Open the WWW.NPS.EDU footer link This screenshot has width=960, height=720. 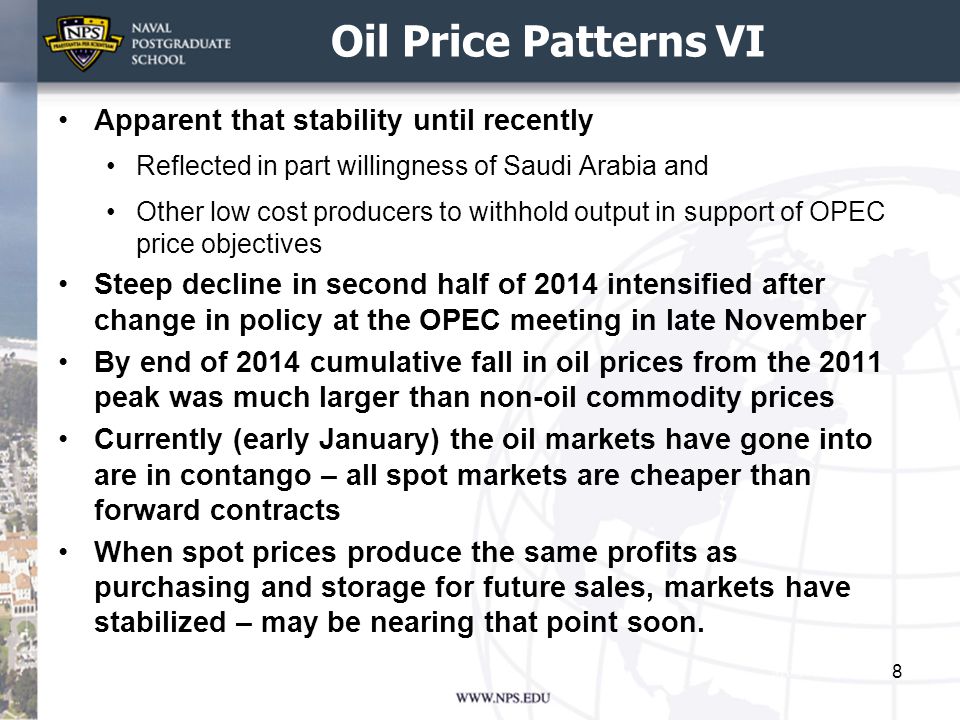[x=503, y=698]
